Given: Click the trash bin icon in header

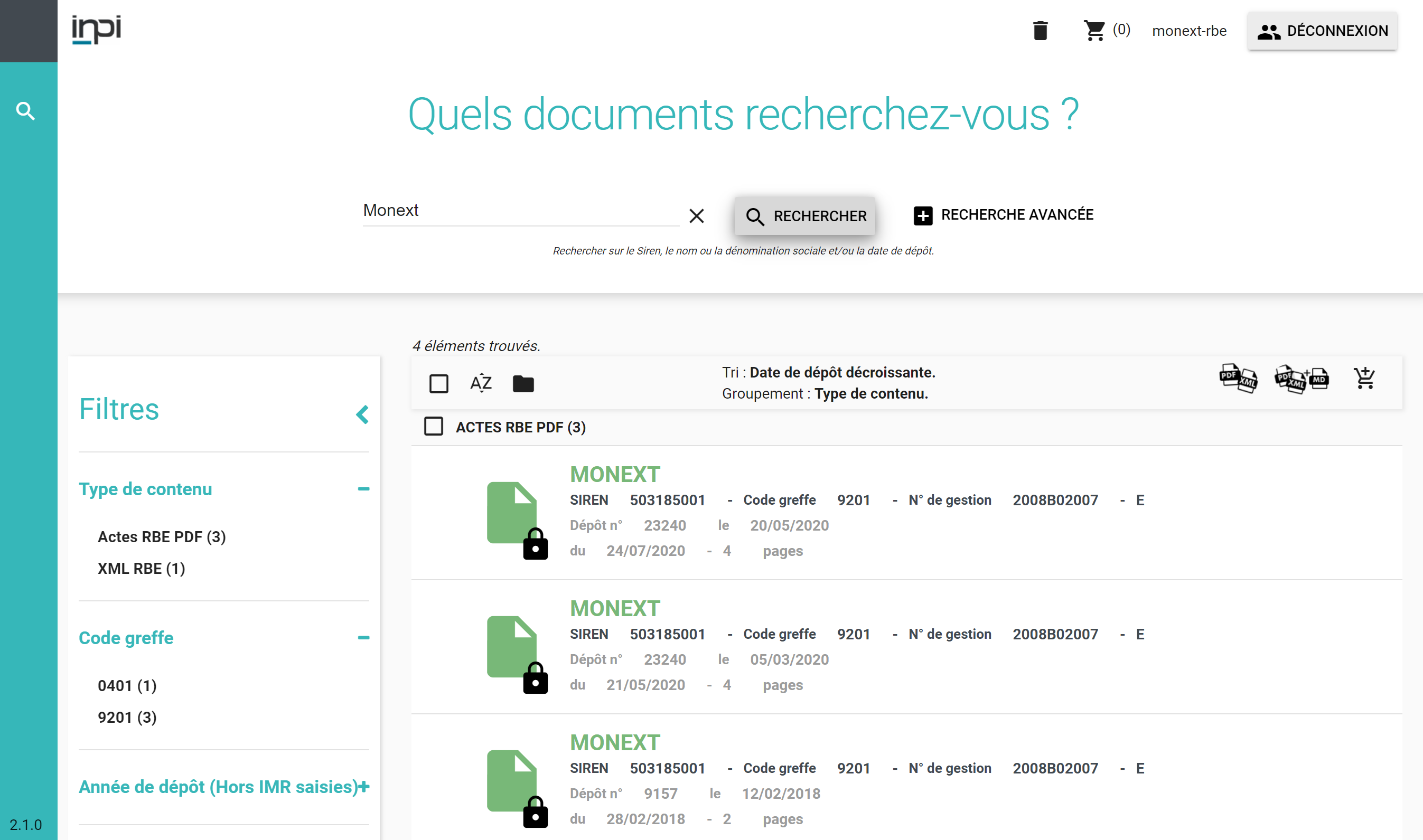Looking at the screenshot, I should (x=1040, y=31).
